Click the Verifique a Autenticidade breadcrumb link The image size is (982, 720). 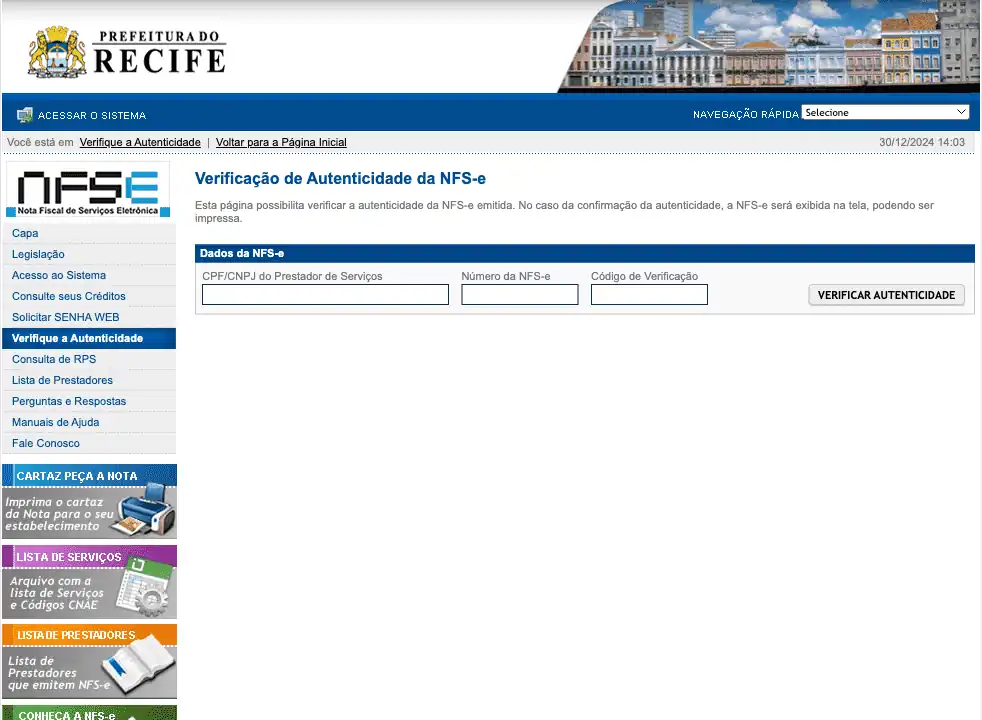click(140, 143)
